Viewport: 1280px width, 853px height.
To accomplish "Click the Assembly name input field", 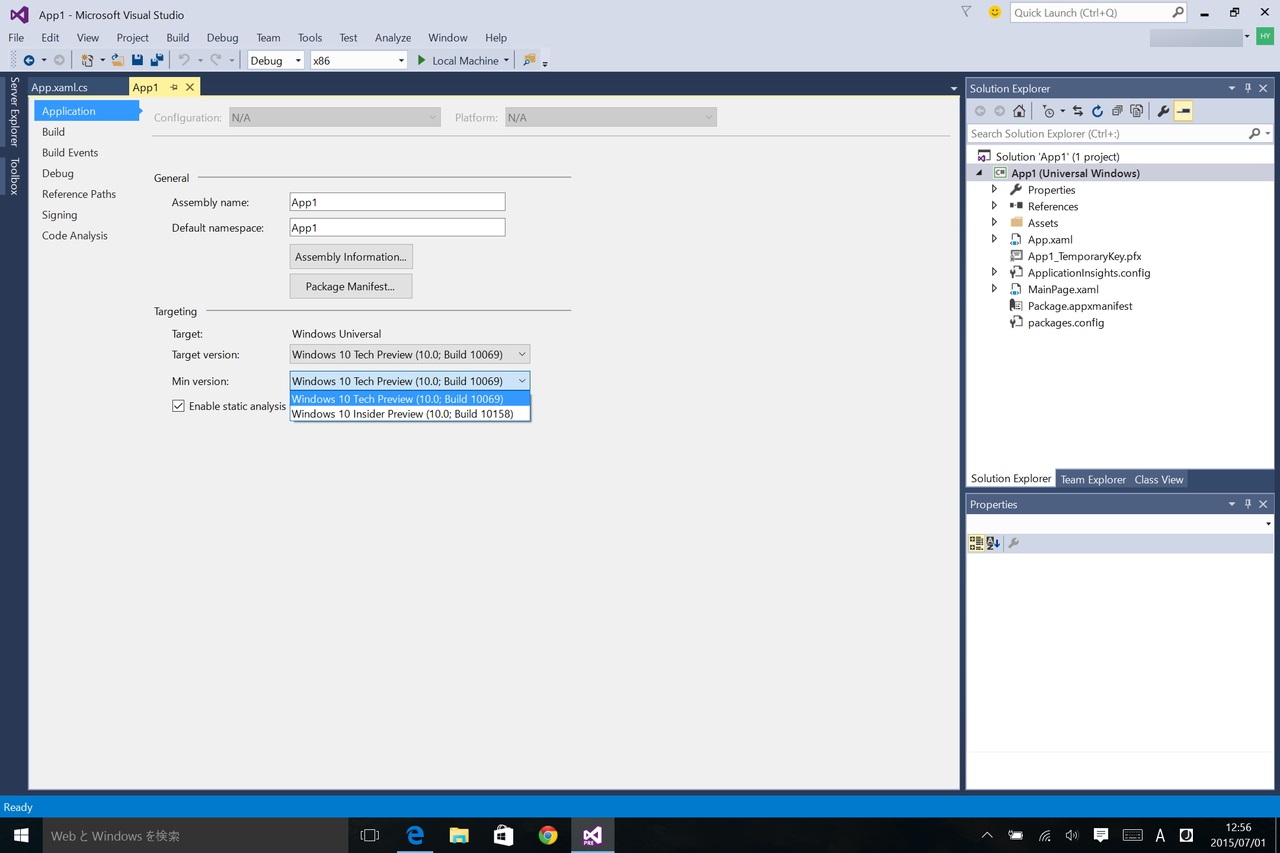I will click(x=397, y=202).
